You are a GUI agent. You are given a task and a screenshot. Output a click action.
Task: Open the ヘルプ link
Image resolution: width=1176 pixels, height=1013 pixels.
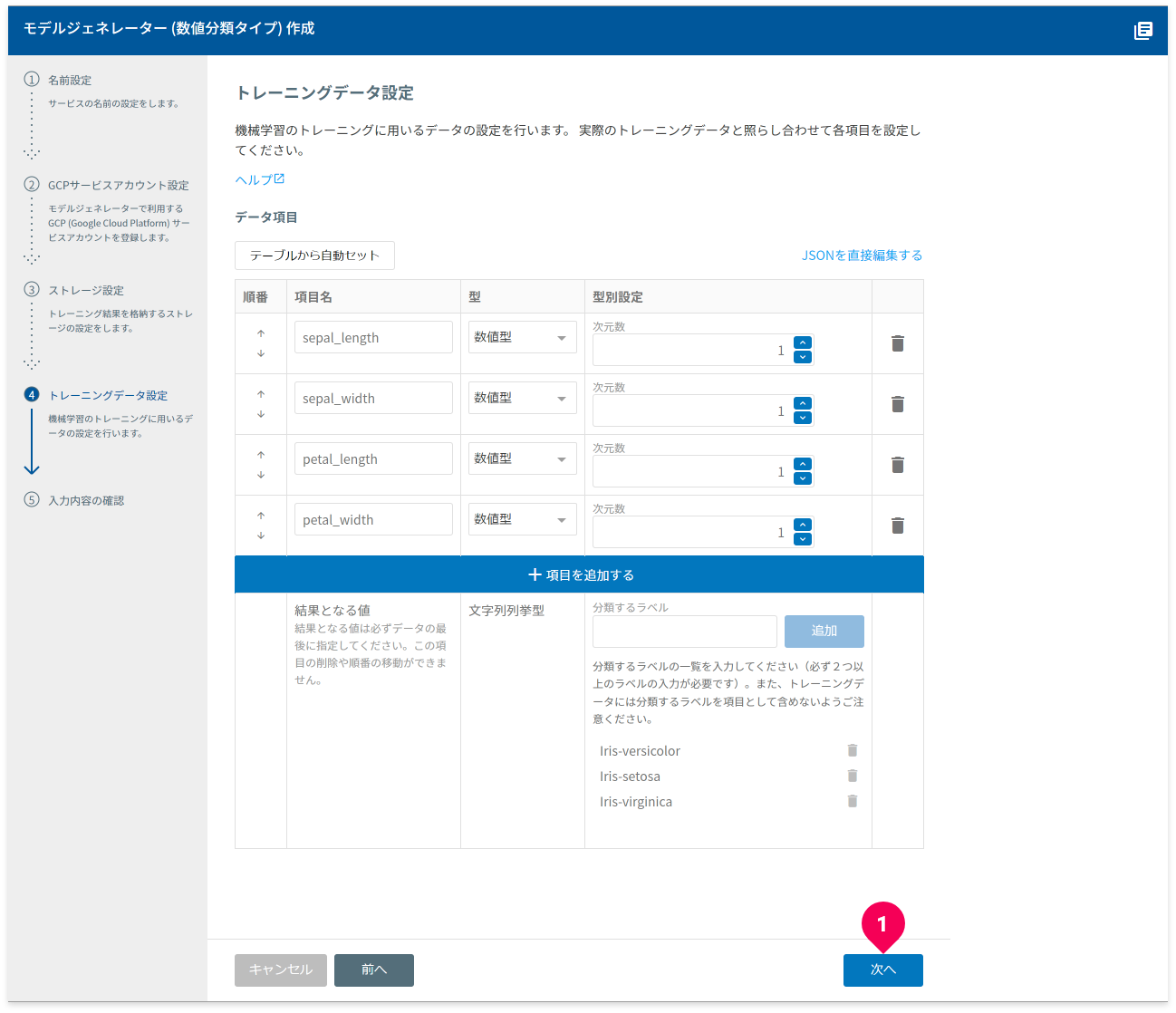(260, 179)
